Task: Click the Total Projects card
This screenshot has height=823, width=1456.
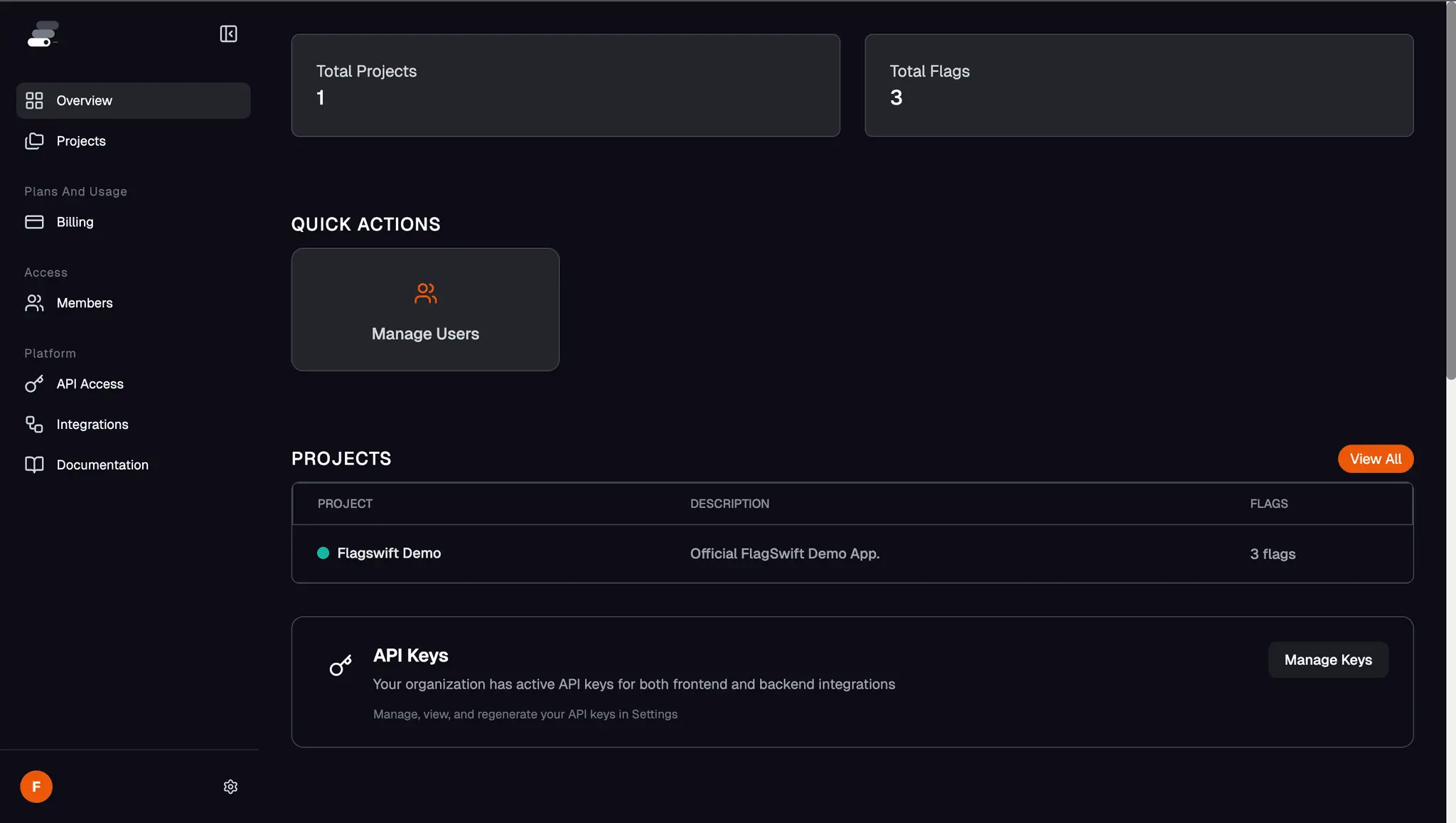Action: click(x=566, y=85)
